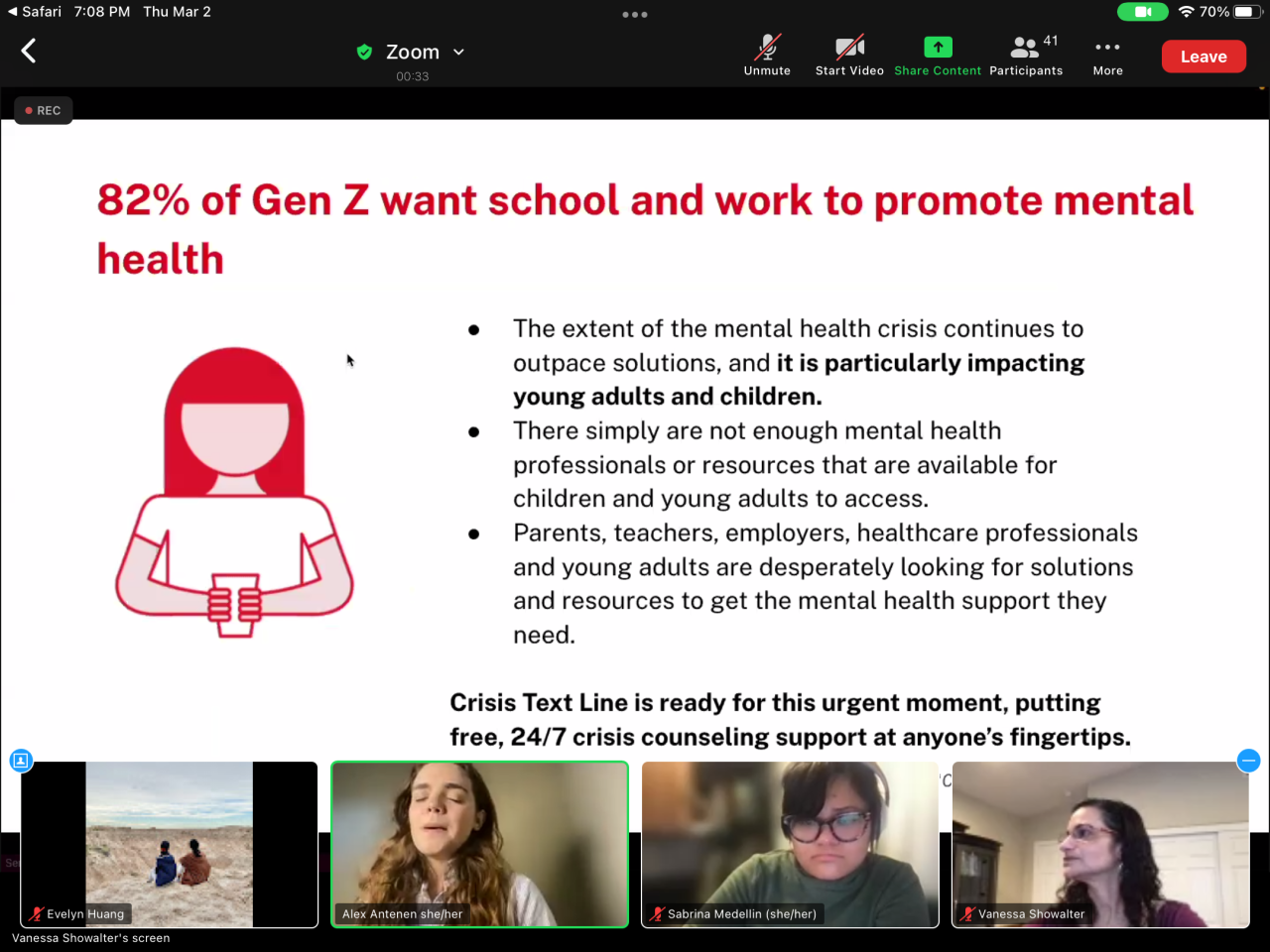1270x952 pixels.
Task: Return to Safari via the back link
Action: [34, 12]
